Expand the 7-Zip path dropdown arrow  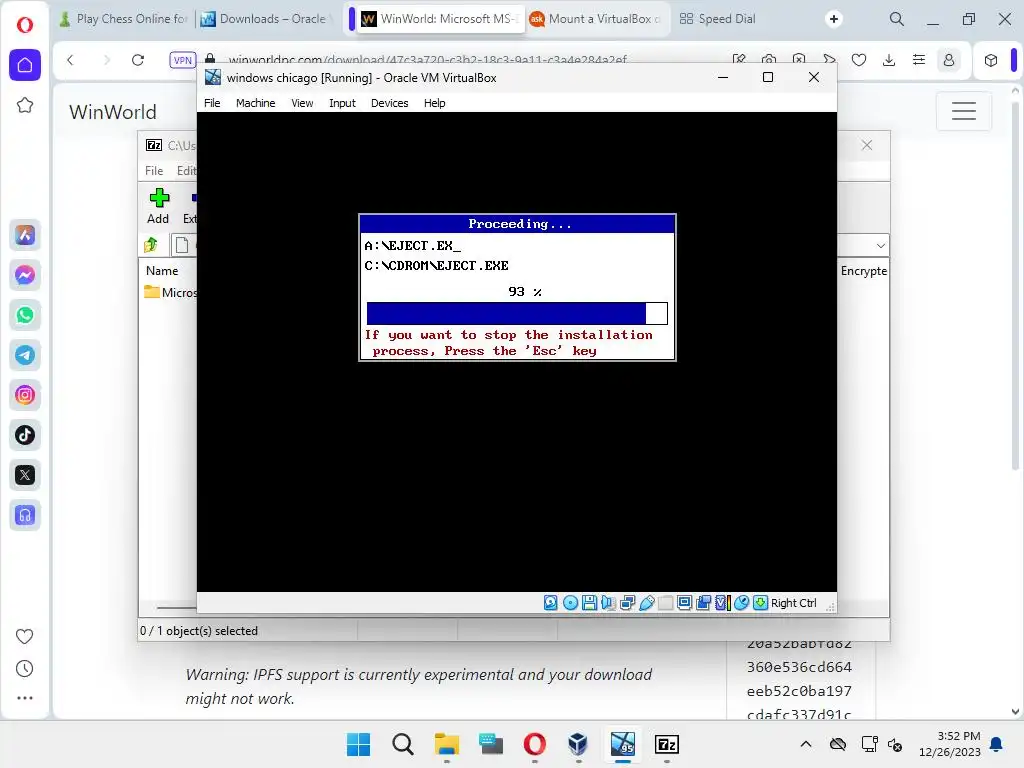880,246
